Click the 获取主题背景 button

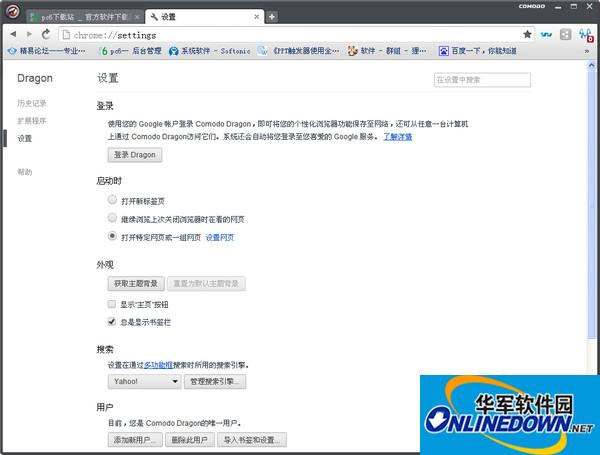coord(136,284)
